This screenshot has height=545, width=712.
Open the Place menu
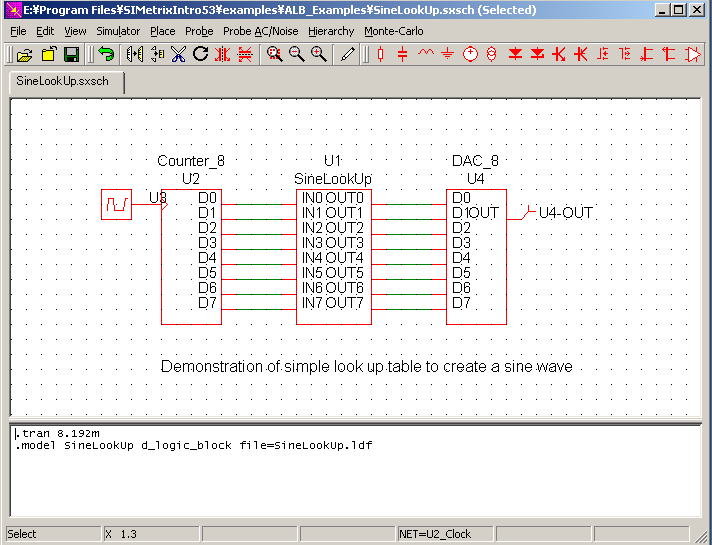coord(163,31)
